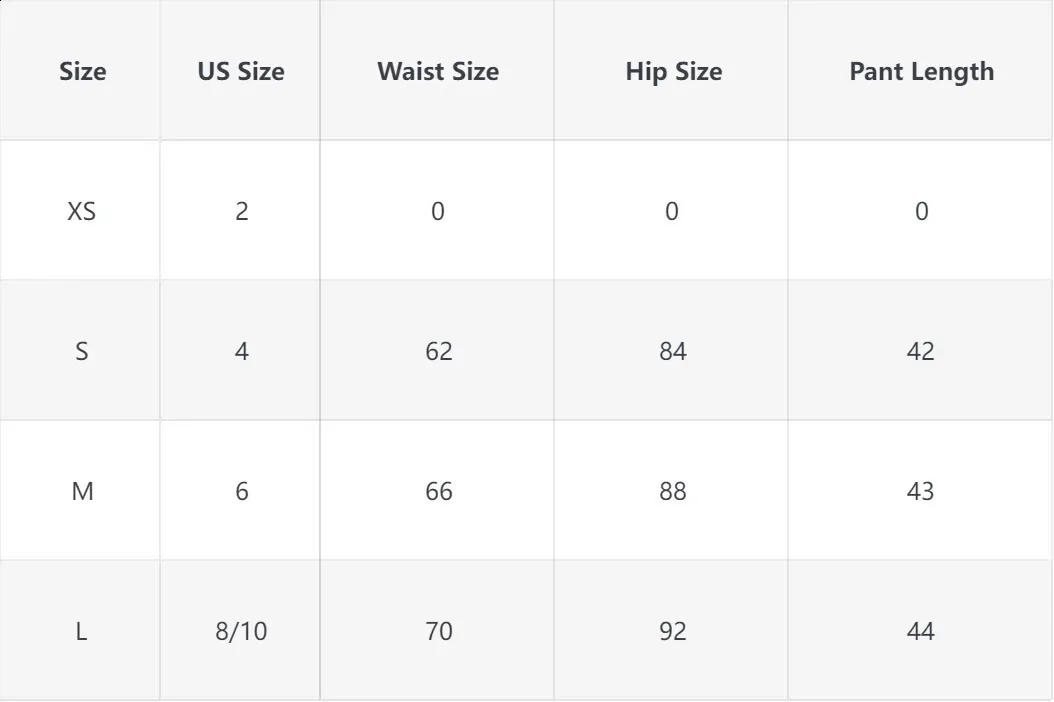Click the Hip Size column header
This screenshot has height=702, width=1054.
tap(674, 71)
